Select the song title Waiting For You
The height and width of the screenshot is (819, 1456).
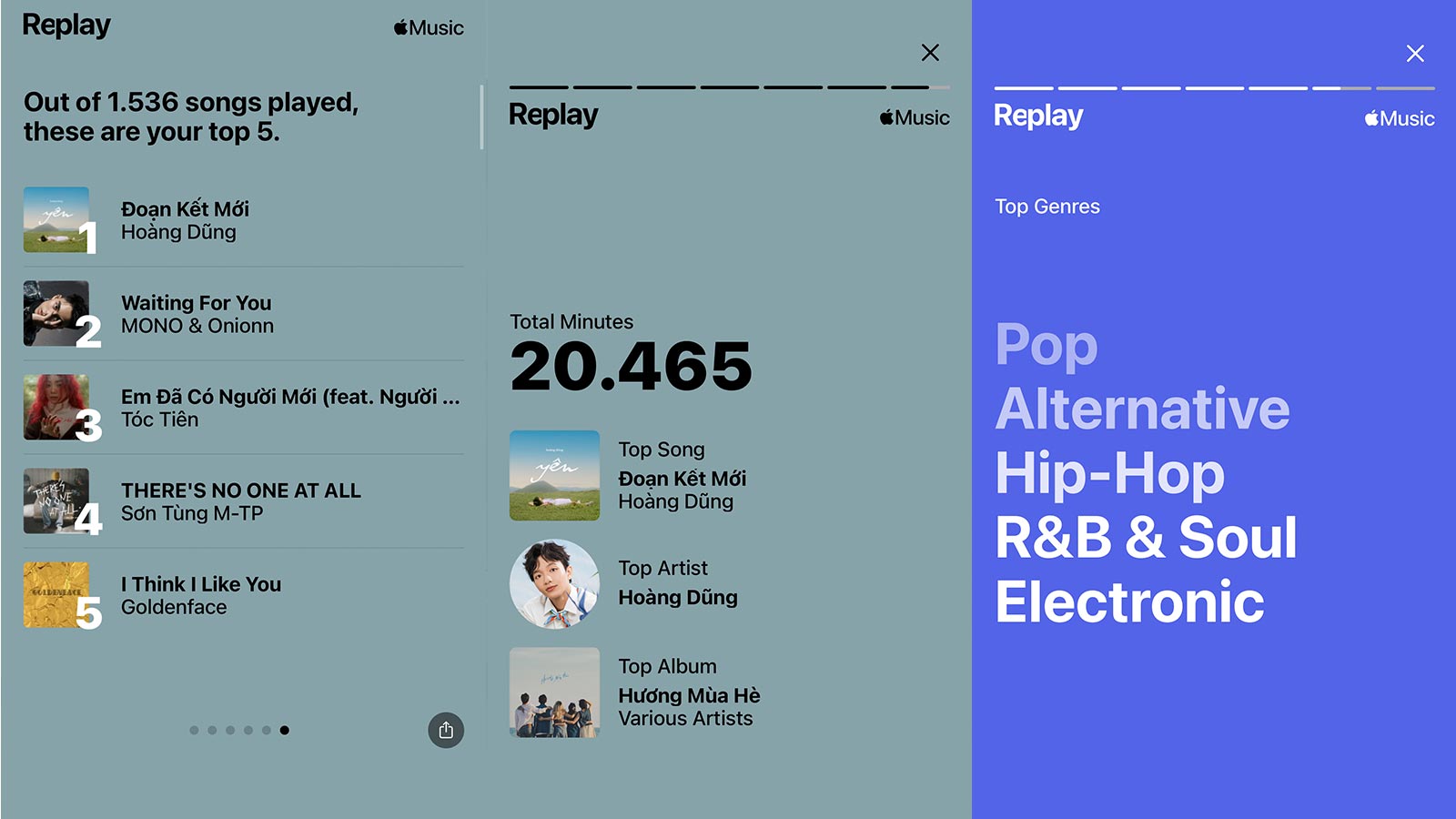point(197,302)
